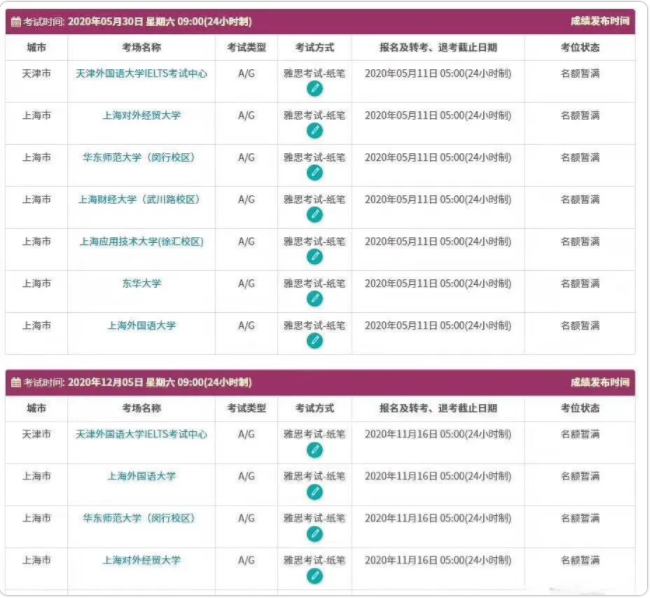This screenshot has height=598, width=650.
Task: Click 考试类型 column header in 05月30日 table
Action: pos(246,48)
